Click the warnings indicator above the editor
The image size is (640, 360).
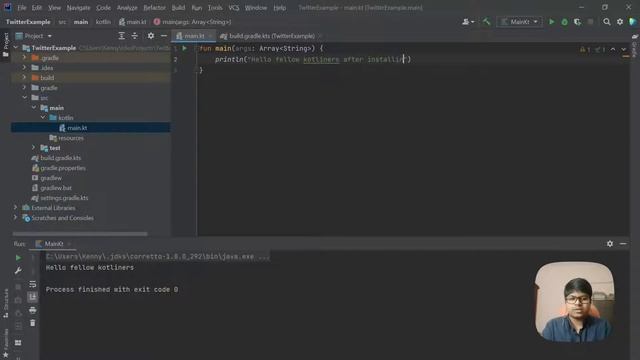coord(585,49)
